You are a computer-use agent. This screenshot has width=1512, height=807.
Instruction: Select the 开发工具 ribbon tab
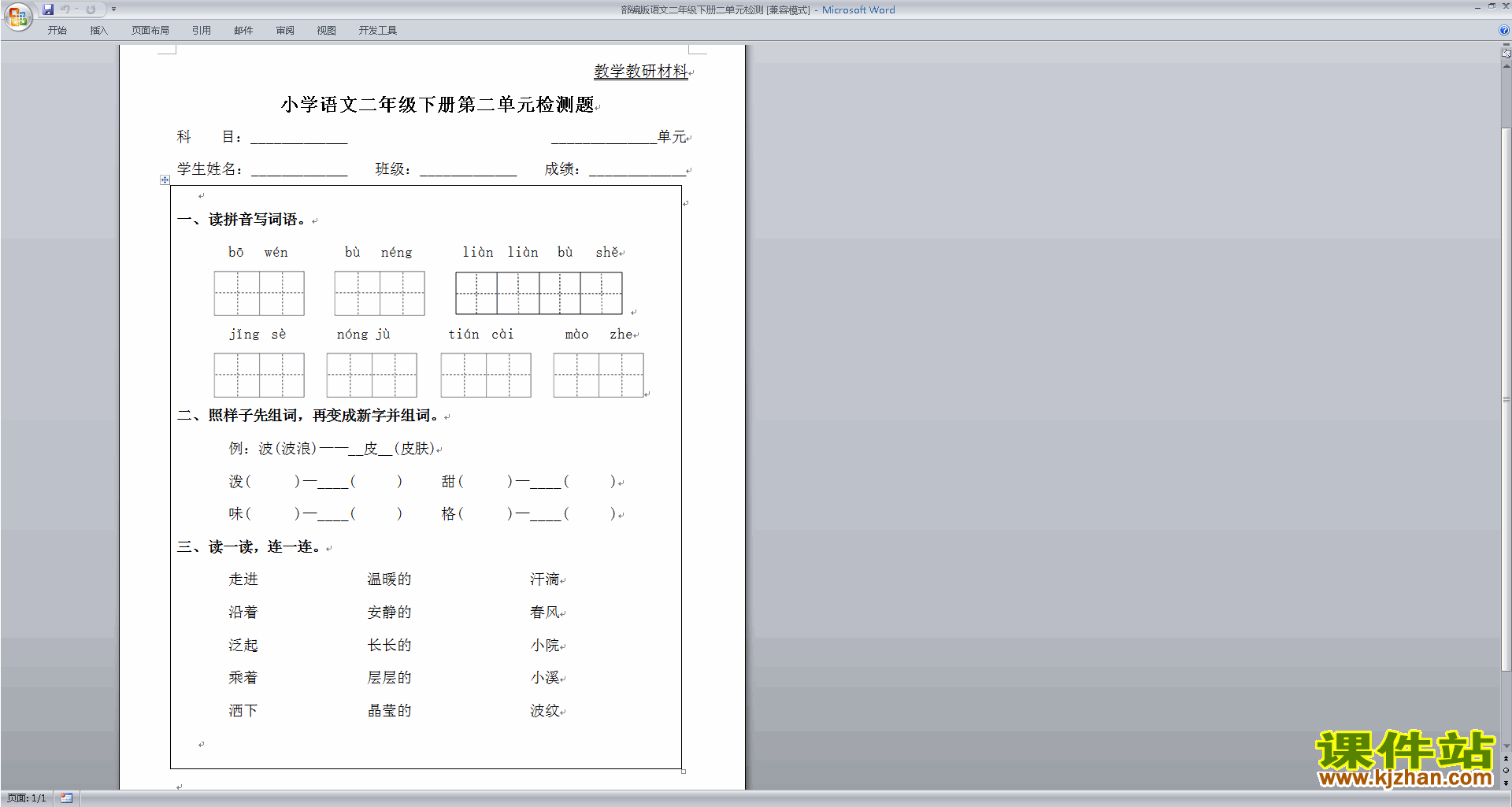378,31
